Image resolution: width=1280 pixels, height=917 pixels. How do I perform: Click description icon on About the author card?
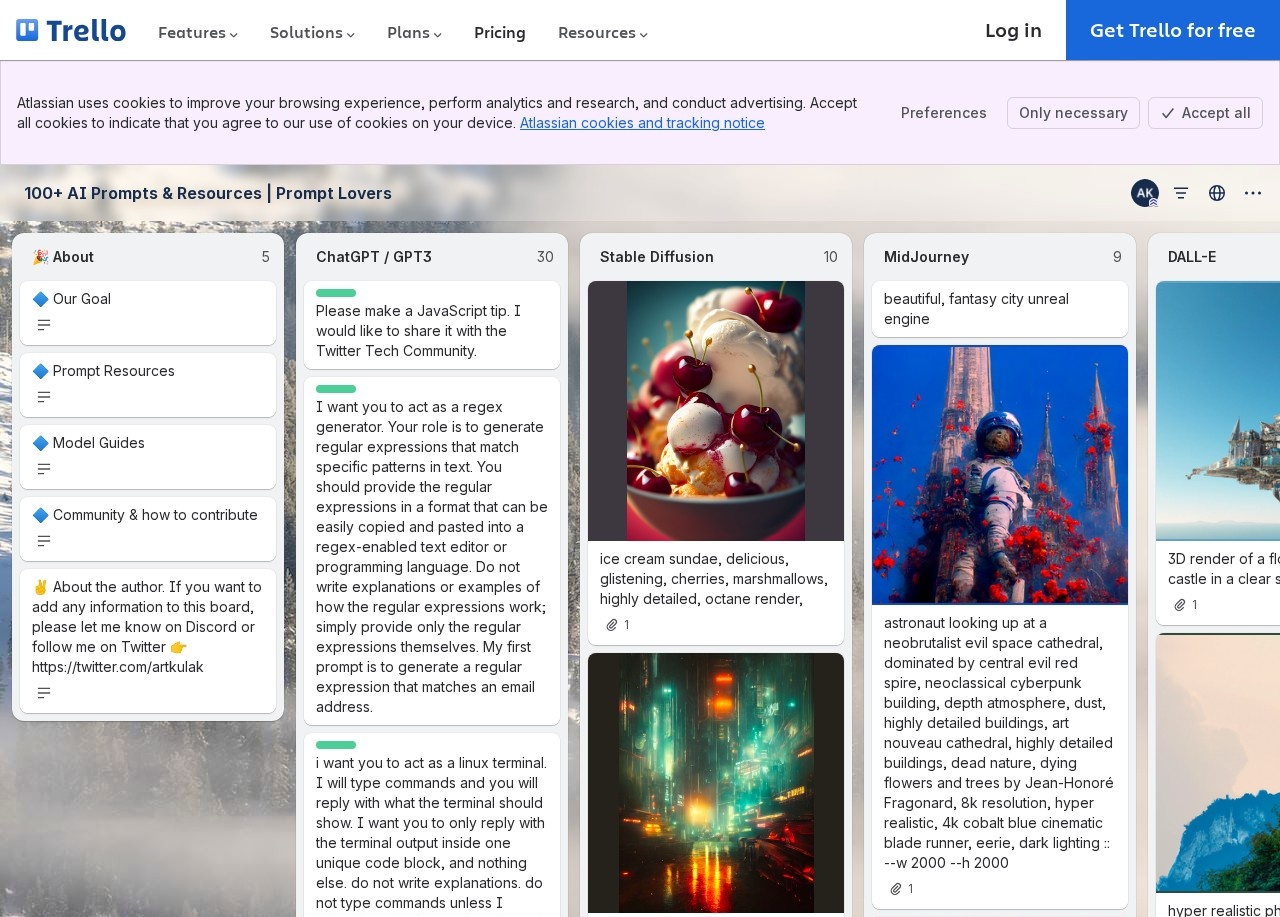(x=44, y=693)
